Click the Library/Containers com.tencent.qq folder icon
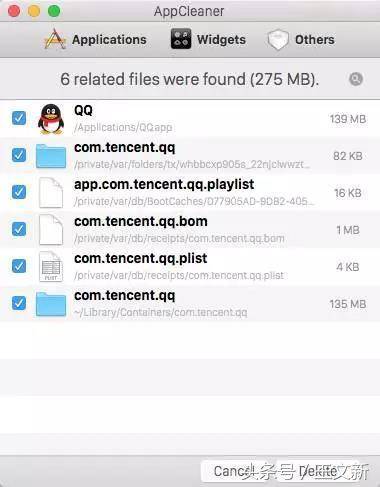The image size is (380, 487). (x=51, y=304)
